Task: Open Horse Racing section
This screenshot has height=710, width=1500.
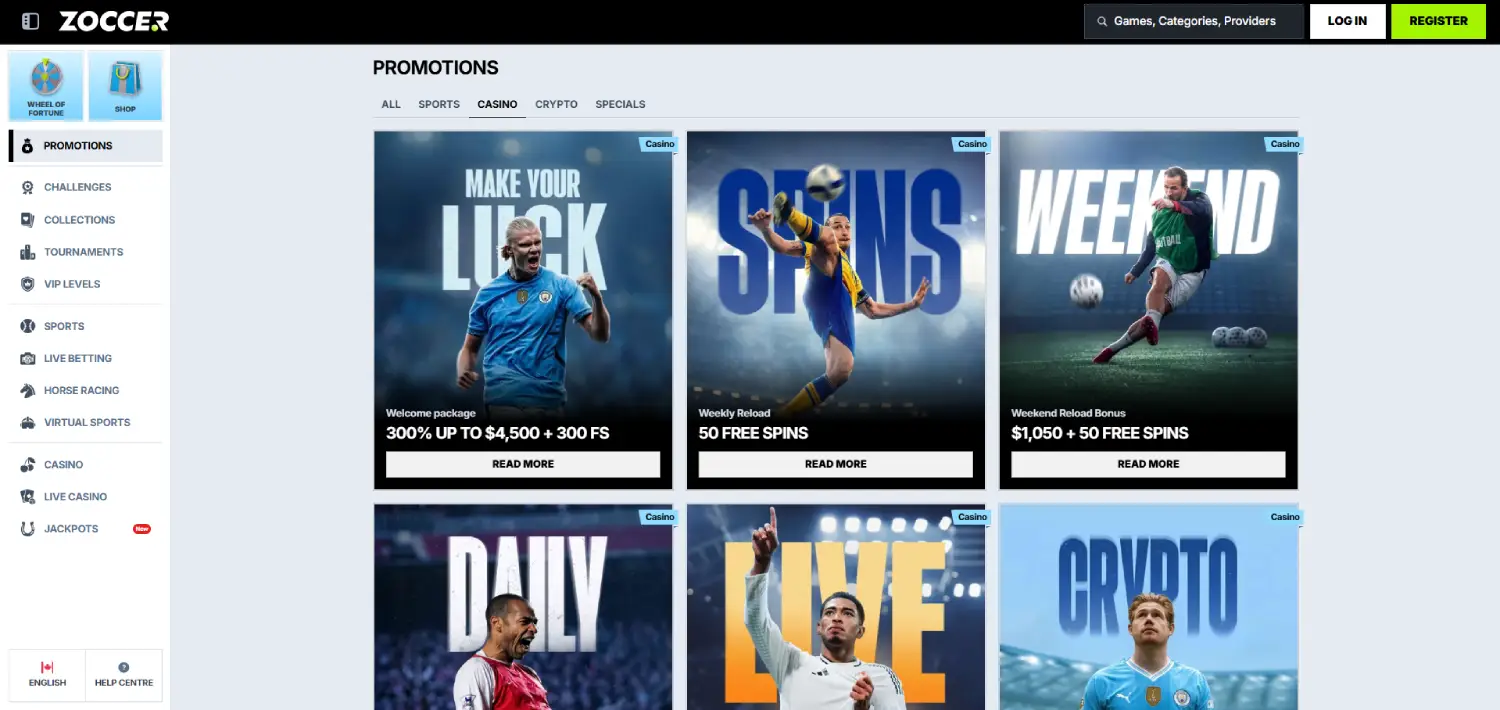Action: coord(86,390)
